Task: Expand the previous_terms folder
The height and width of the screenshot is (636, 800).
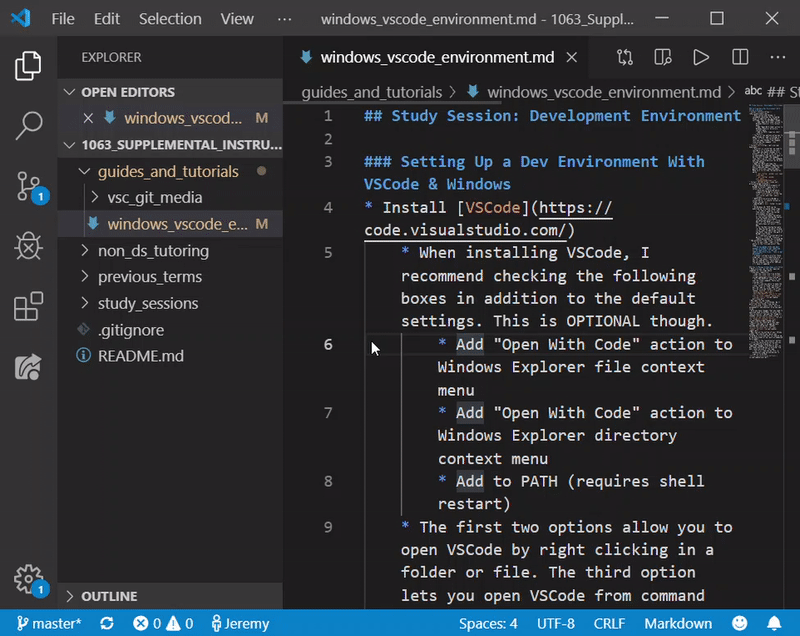Action: coord(85,276)
